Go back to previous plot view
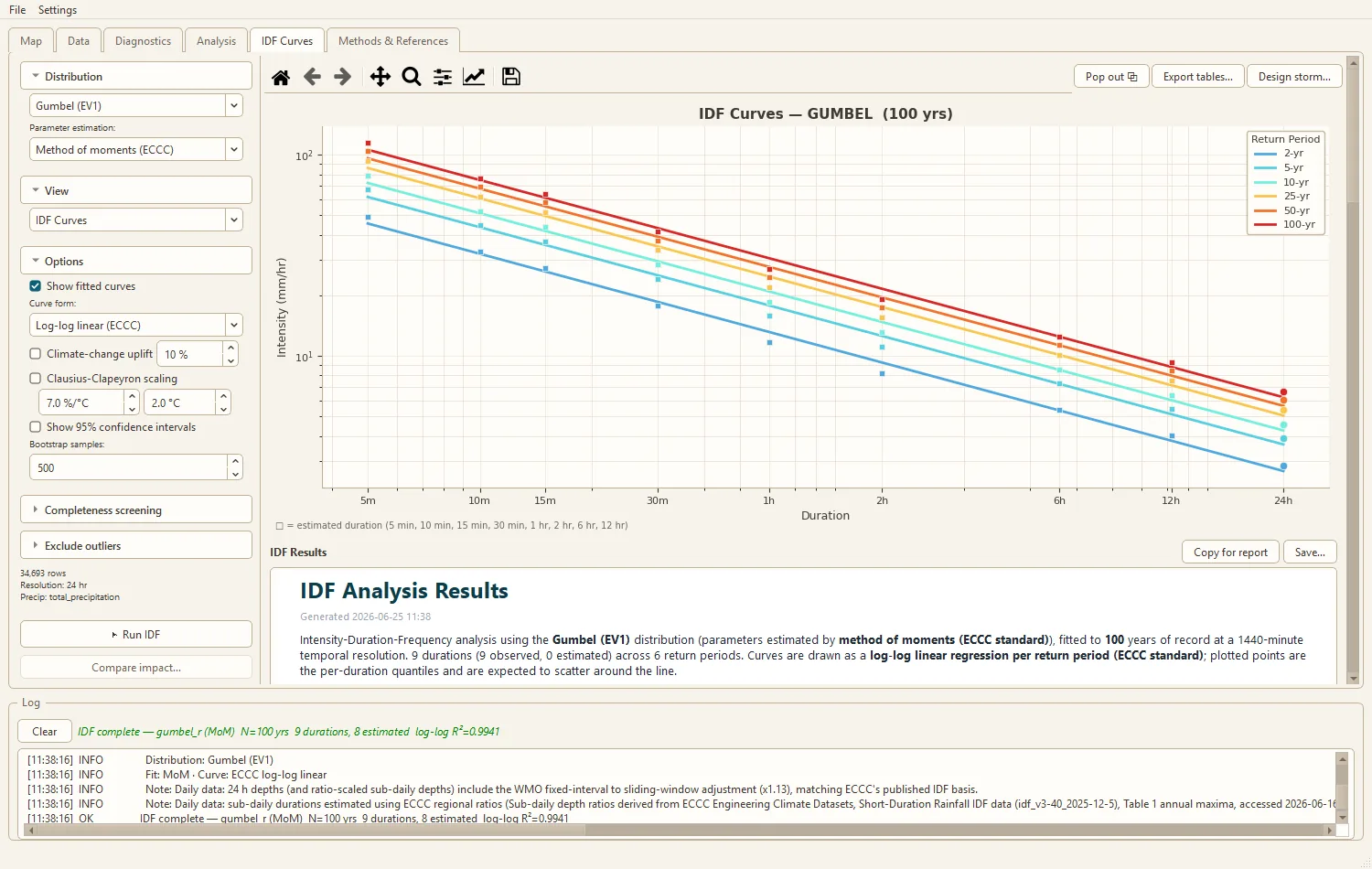This screenshot has width=1372, height=869. pos(312,77)
